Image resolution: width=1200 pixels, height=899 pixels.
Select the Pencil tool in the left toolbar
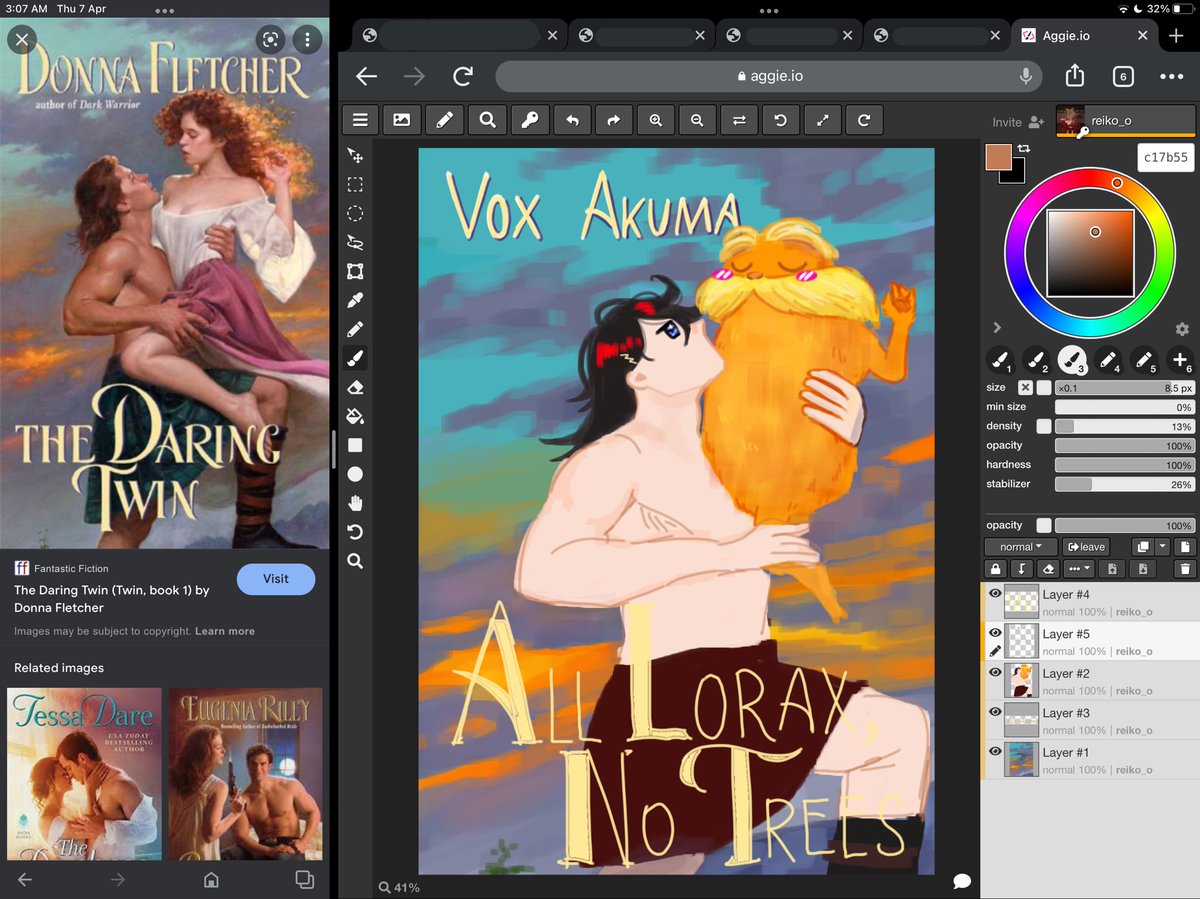tap(355, 329)
